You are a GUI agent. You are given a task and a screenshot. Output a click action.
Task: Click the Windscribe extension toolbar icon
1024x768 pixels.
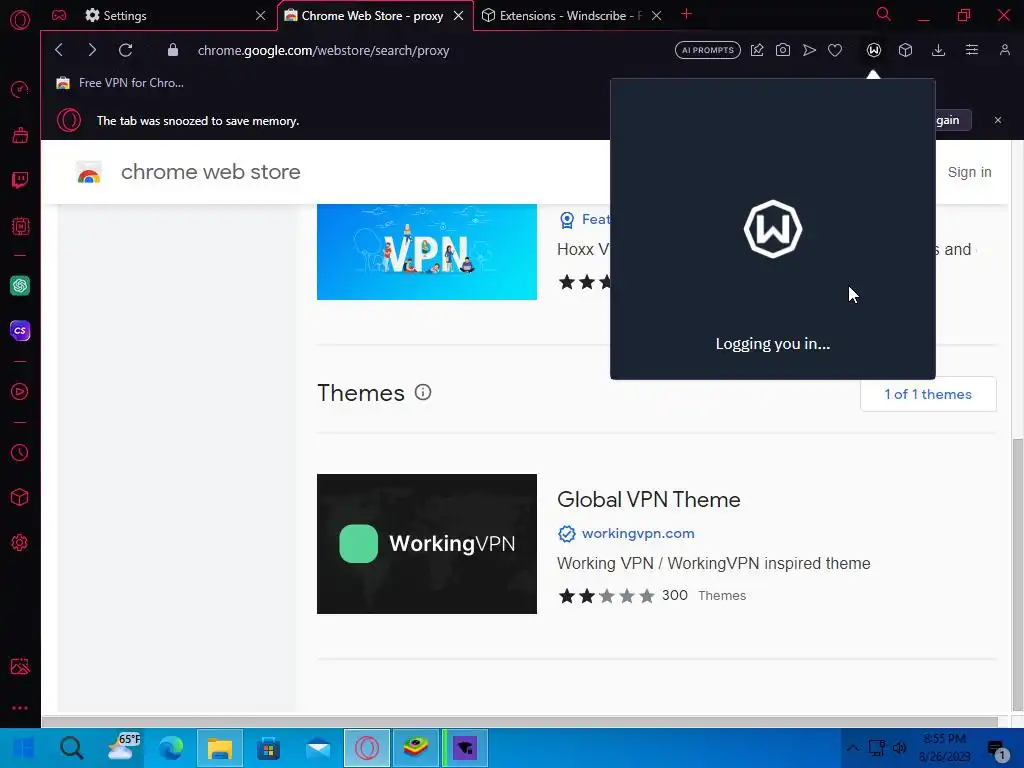pos(874,50)
